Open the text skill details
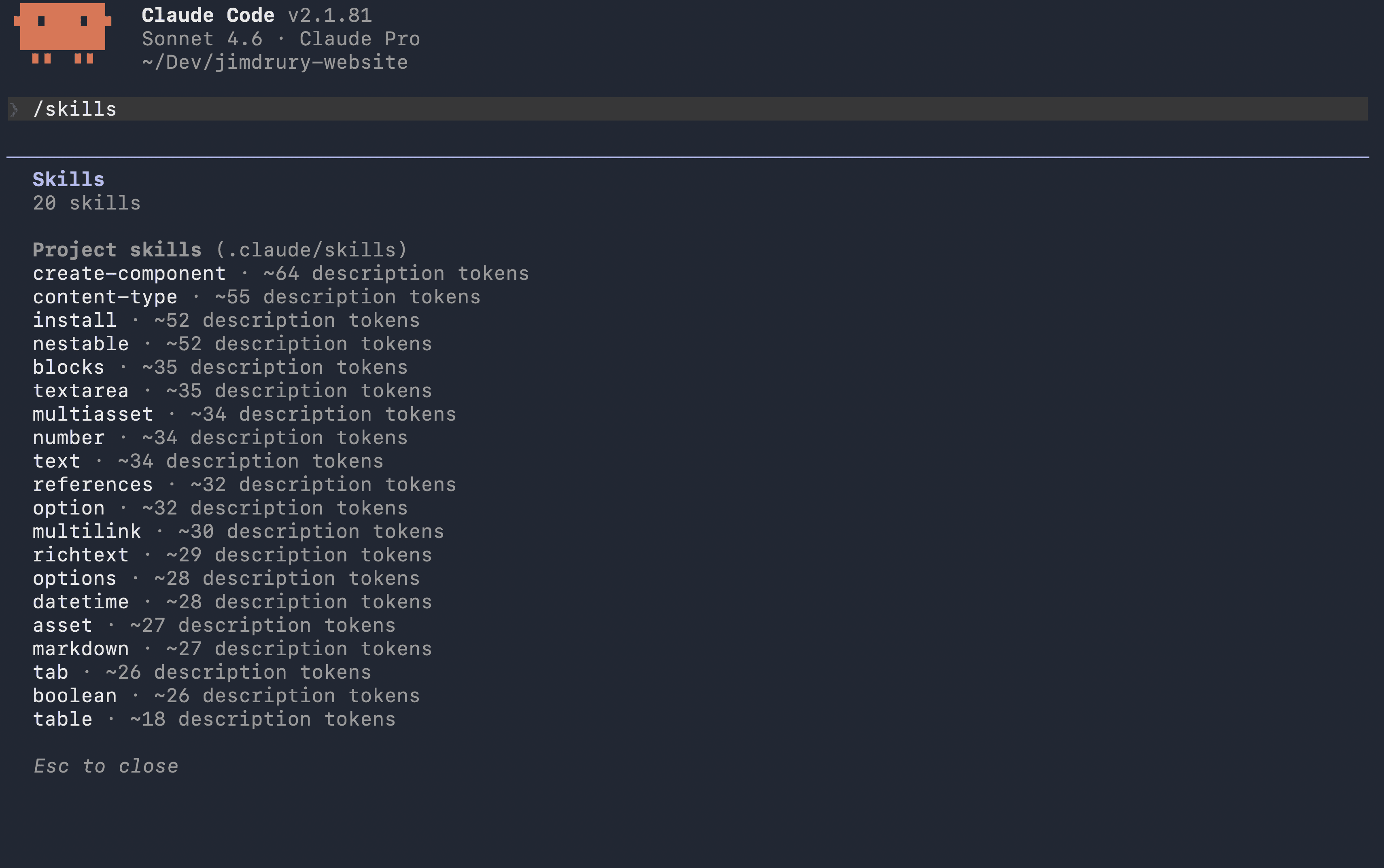This screenshot has width=1384, height=868. tap(56, 461)
